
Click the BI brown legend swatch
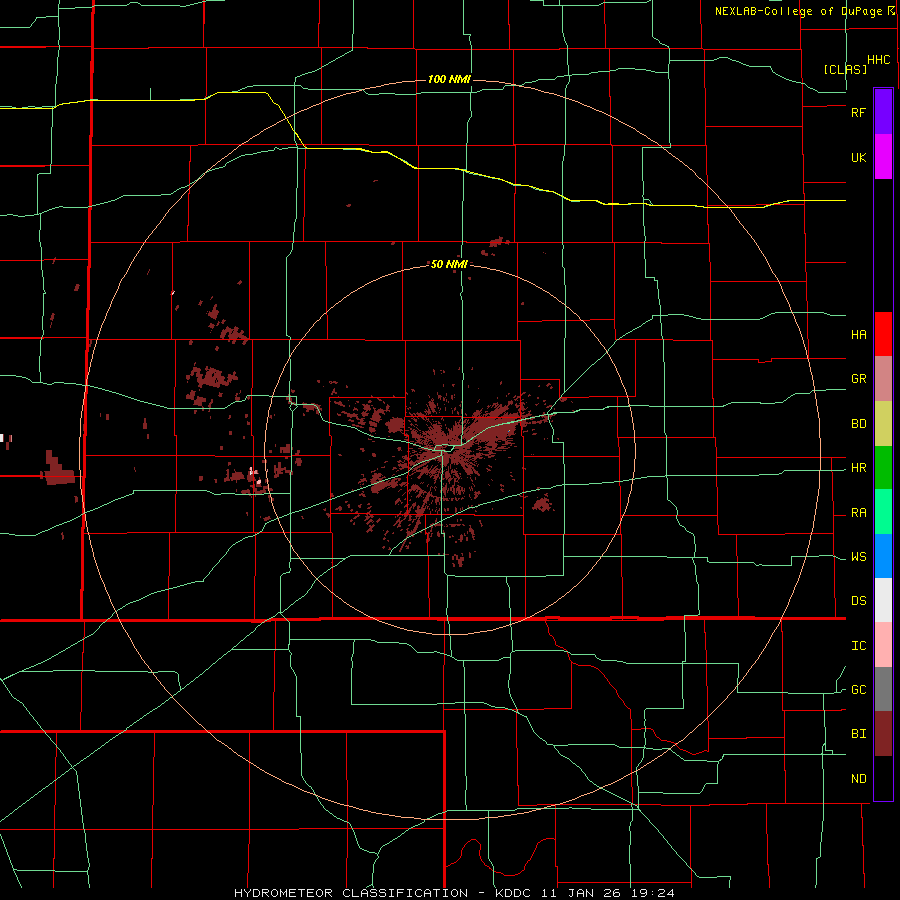[x=883, y=734]
